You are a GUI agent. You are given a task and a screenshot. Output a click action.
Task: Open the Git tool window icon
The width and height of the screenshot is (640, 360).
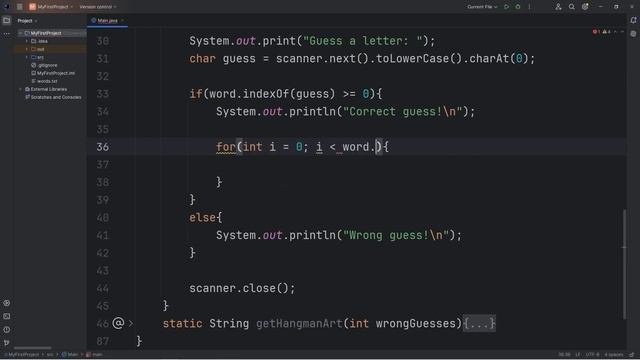[x=7, y=342]
